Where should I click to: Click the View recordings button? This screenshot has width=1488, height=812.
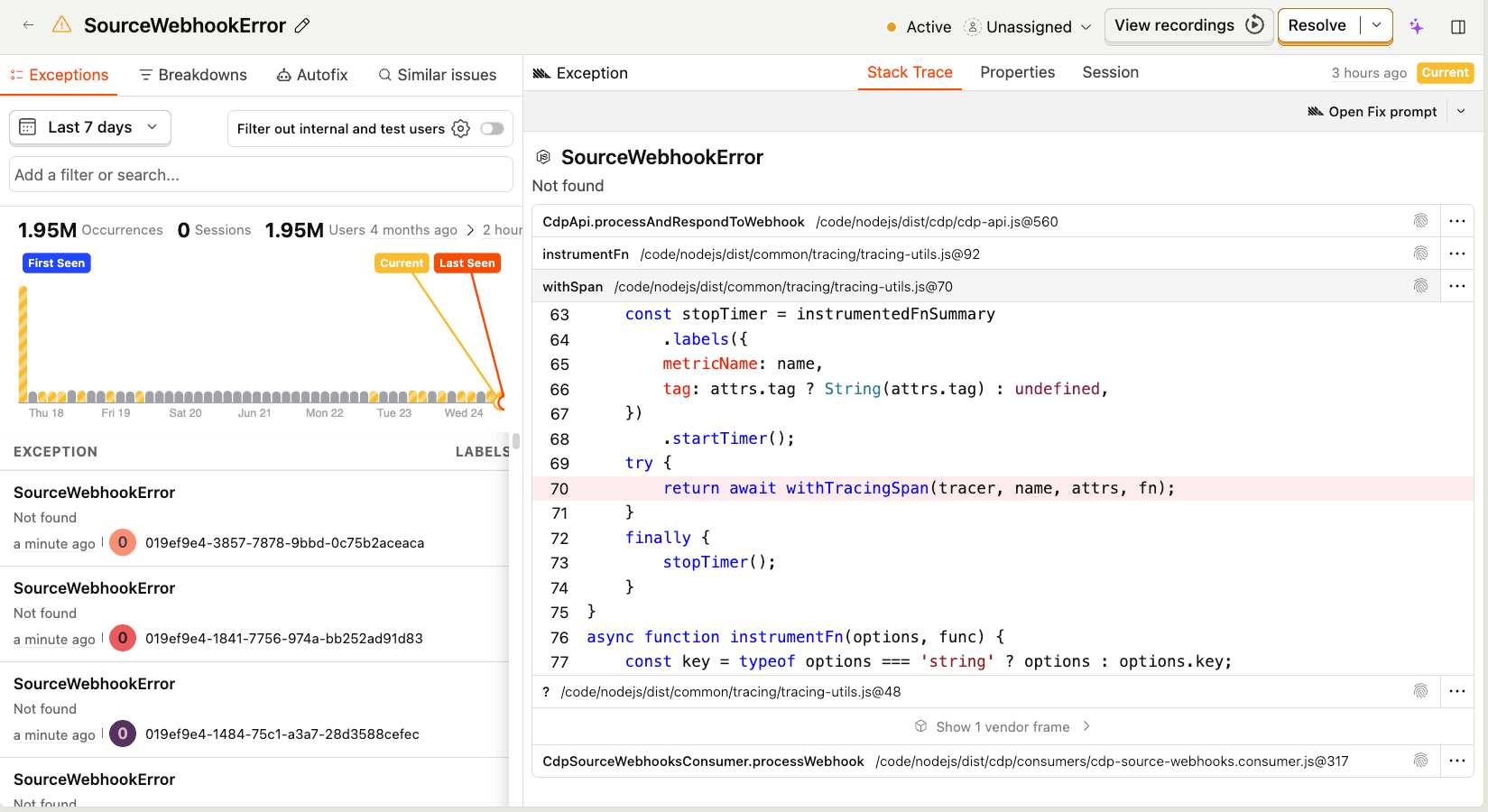pos(1189,25)
